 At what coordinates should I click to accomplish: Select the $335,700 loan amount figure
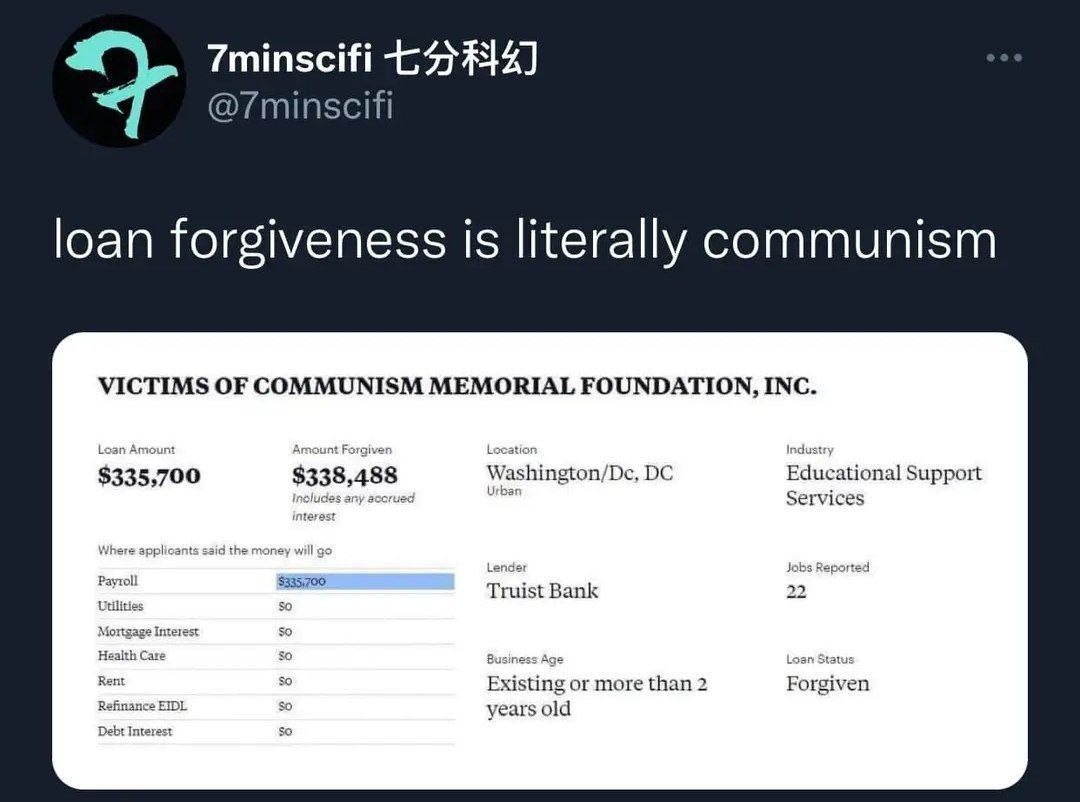click(x=149, y=476)
